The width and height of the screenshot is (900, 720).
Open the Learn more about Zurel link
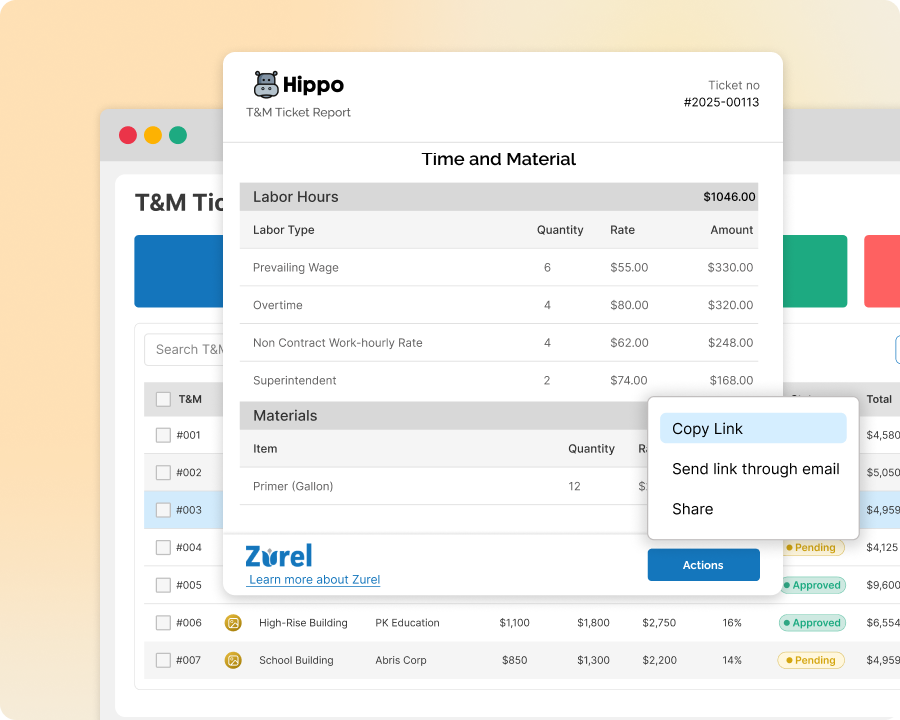(314, 579)
